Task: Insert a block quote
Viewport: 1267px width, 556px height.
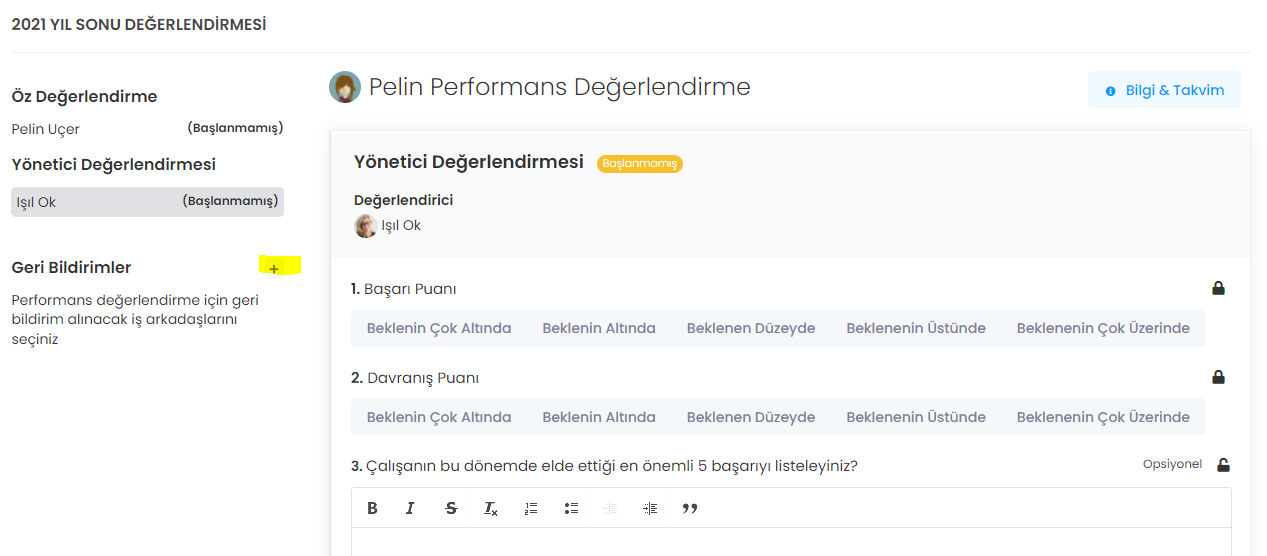Action: pos(690,508)
